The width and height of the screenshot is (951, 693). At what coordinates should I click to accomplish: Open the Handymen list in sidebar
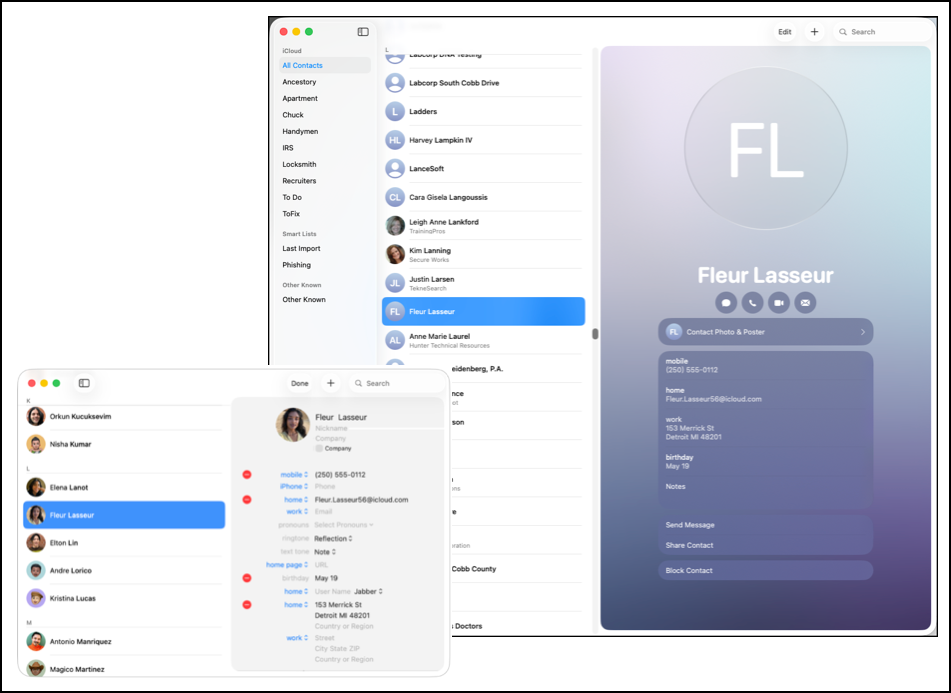click(x=300, y=132)
